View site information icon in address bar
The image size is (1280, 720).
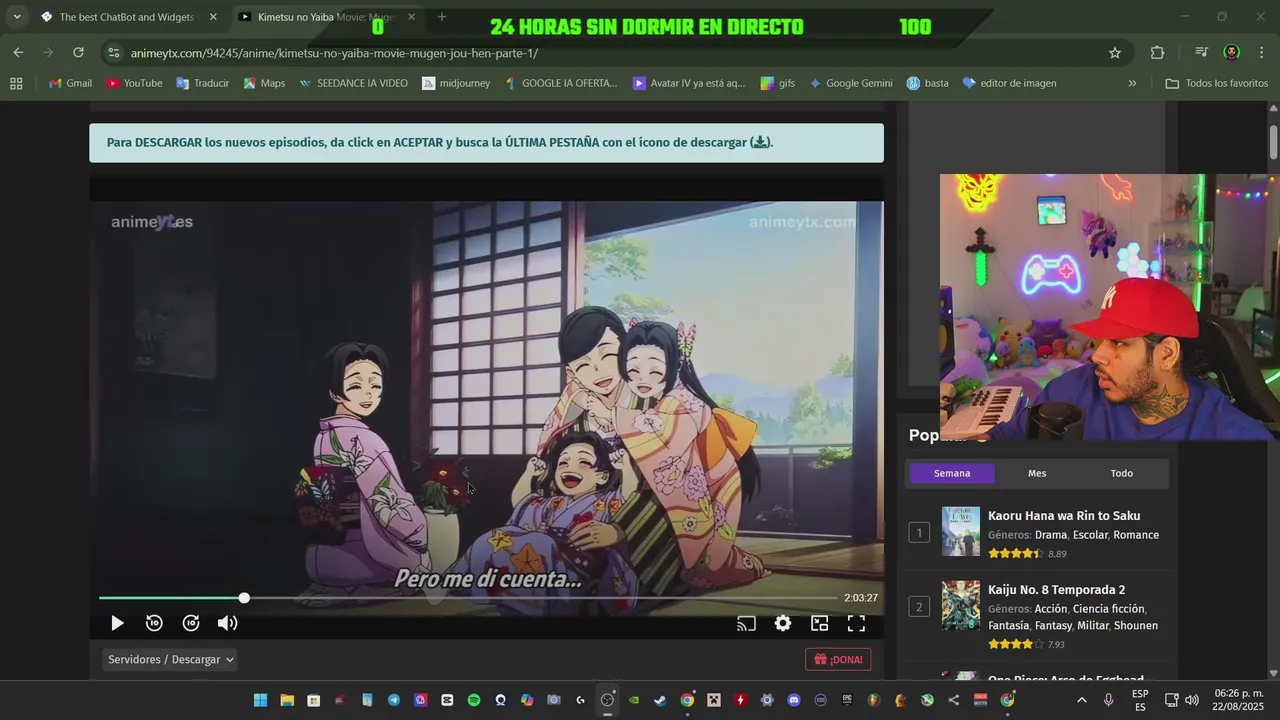[113, 53]
